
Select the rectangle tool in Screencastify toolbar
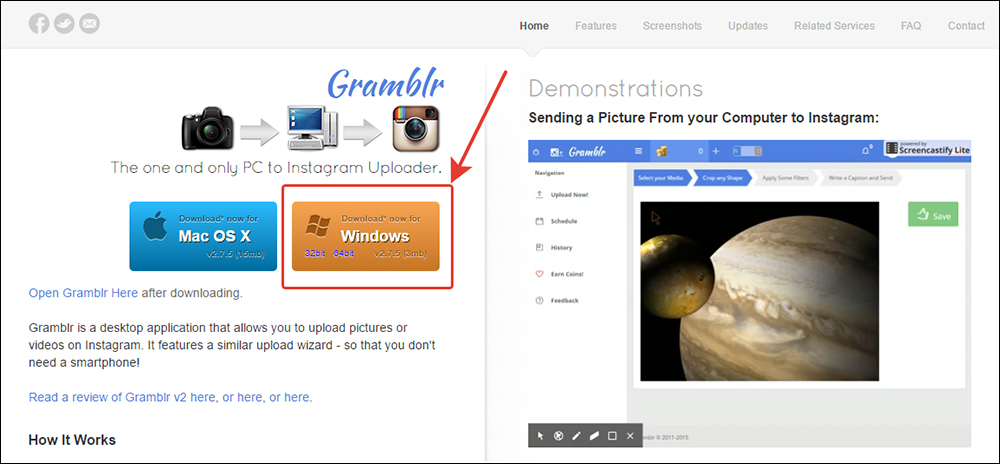click(x=612, y=436)
